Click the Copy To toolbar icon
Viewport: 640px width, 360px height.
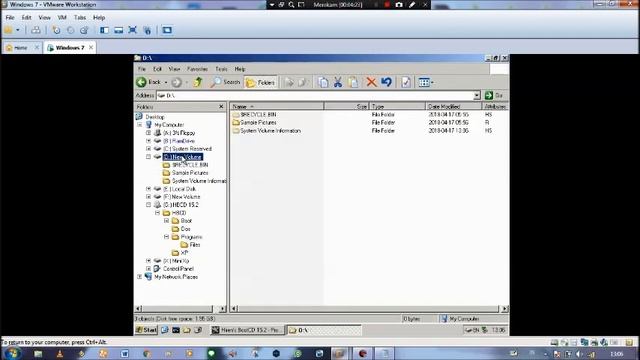click(302, 82)
